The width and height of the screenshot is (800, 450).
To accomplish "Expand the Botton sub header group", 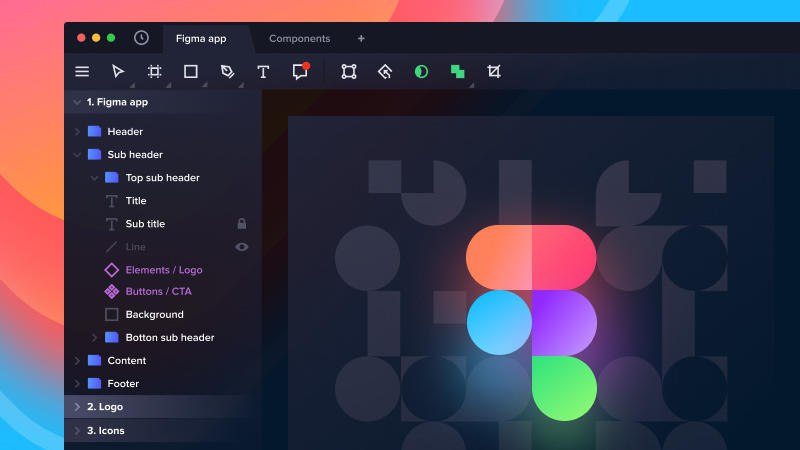I will [94, 338].
